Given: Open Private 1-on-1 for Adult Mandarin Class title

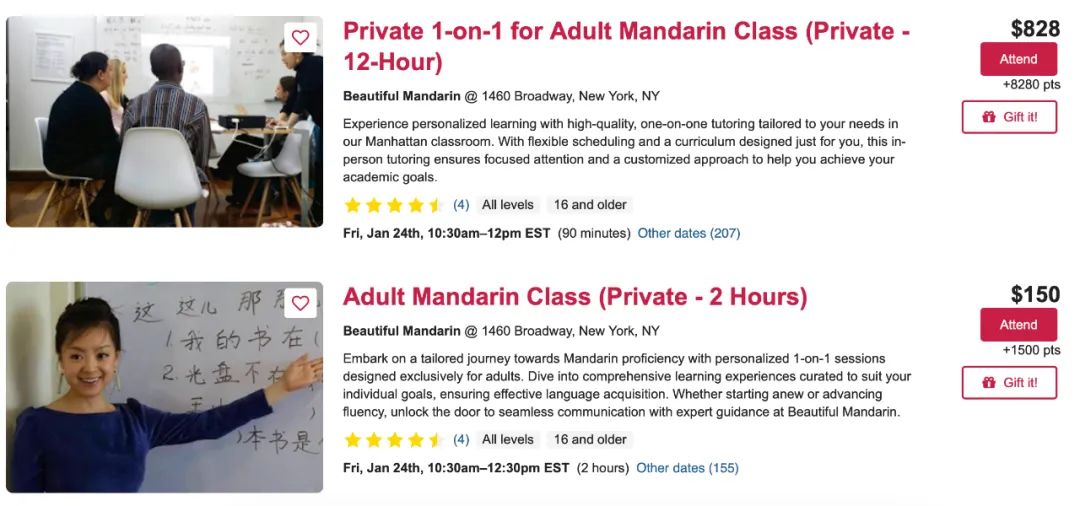Looking at the screenshot, I should coord(627,46).
